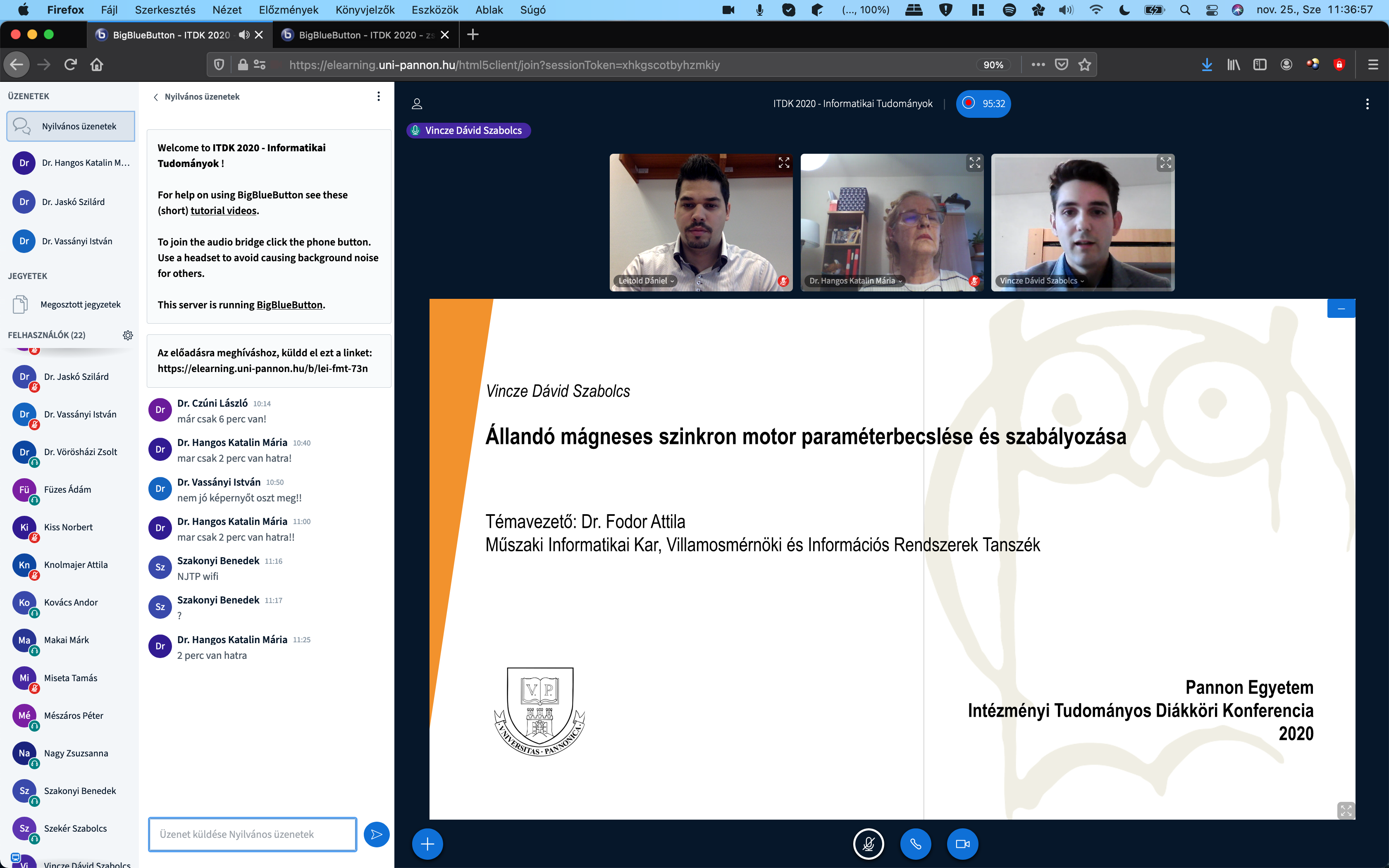Click the phone leave audio button

916,844
